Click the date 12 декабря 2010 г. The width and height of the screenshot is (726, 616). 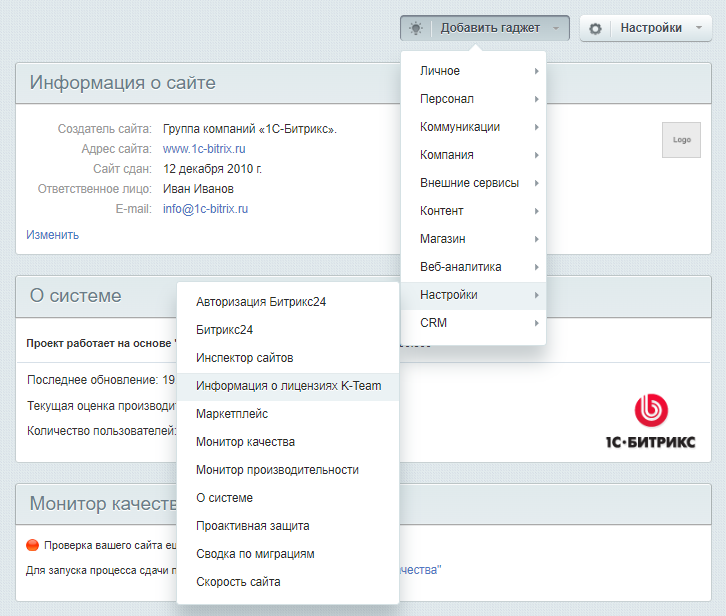click(x=212, y=169)
